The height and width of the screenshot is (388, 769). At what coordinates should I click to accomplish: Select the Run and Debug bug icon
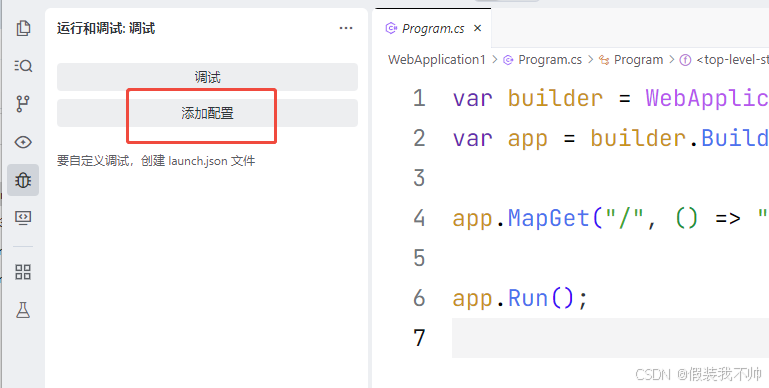pos(23,180)
